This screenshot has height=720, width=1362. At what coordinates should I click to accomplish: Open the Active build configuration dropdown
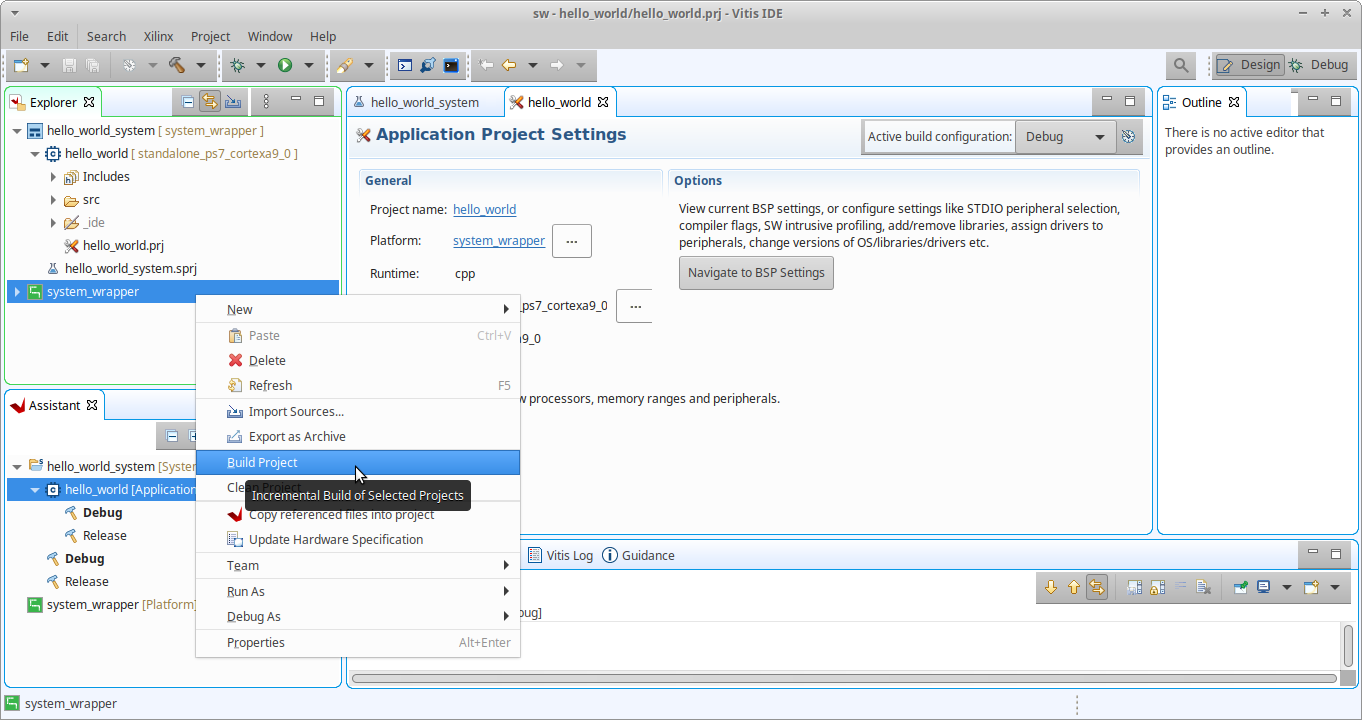pos(1064,137)
